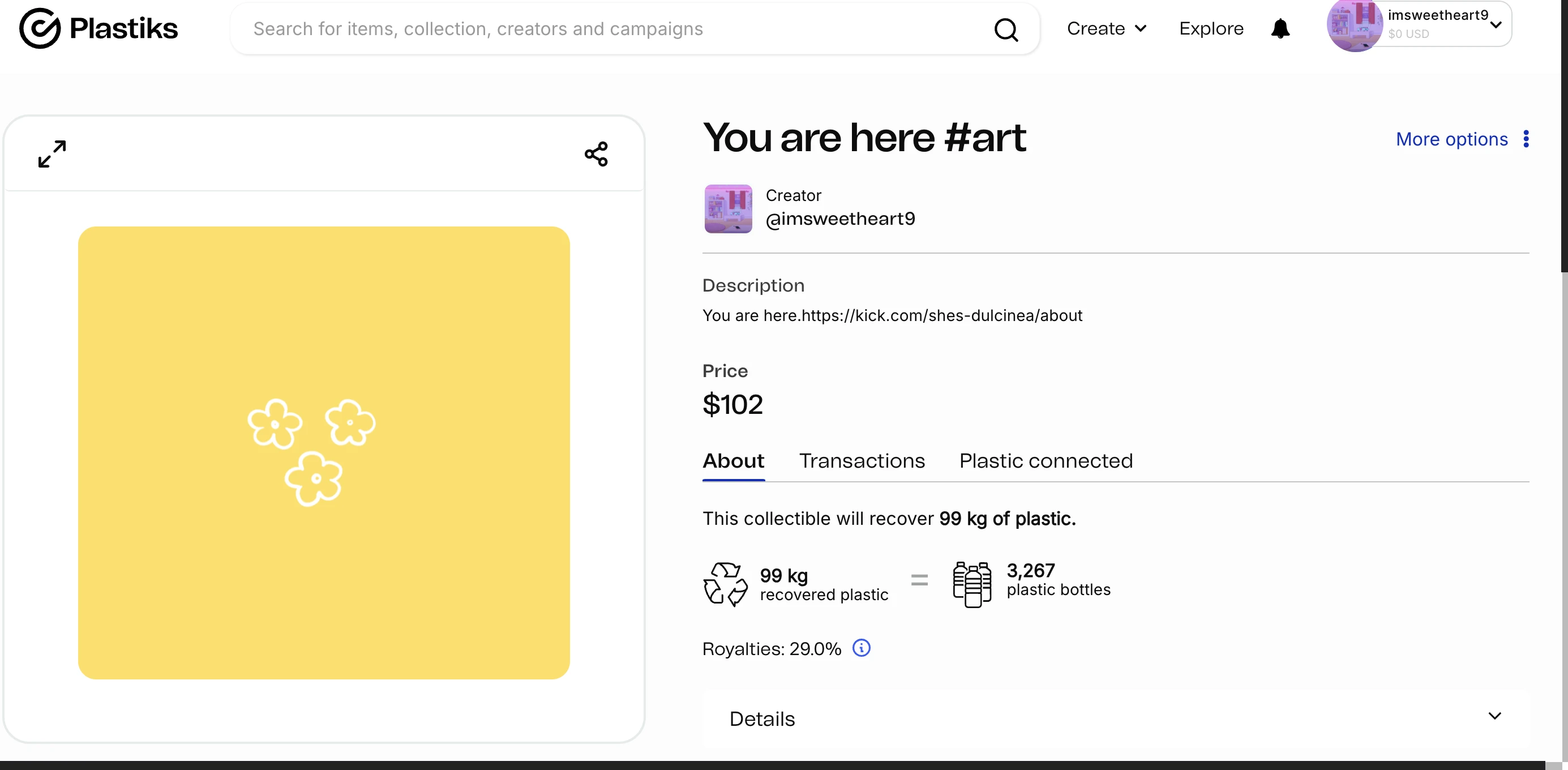Click the fullscreen expand arrows icon
Screen dimensions: 1568x770
coord(52,154)
